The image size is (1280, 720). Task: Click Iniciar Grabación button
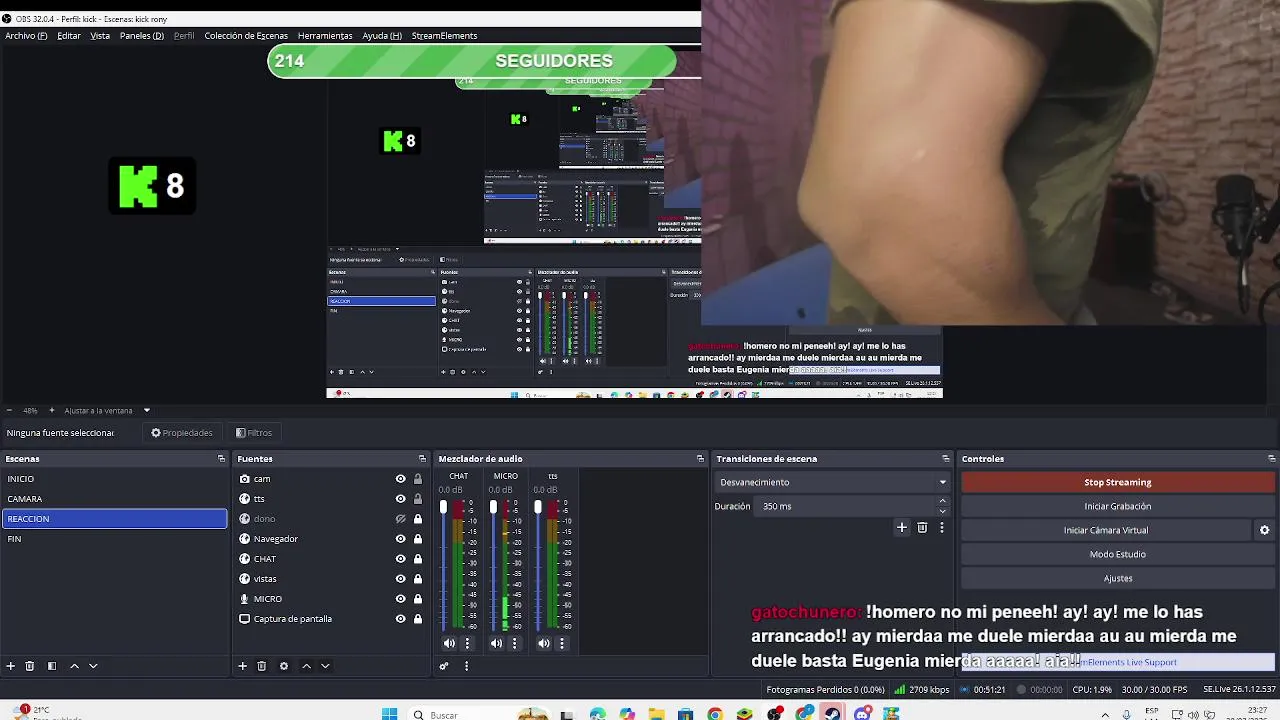tap(1117, 506)
